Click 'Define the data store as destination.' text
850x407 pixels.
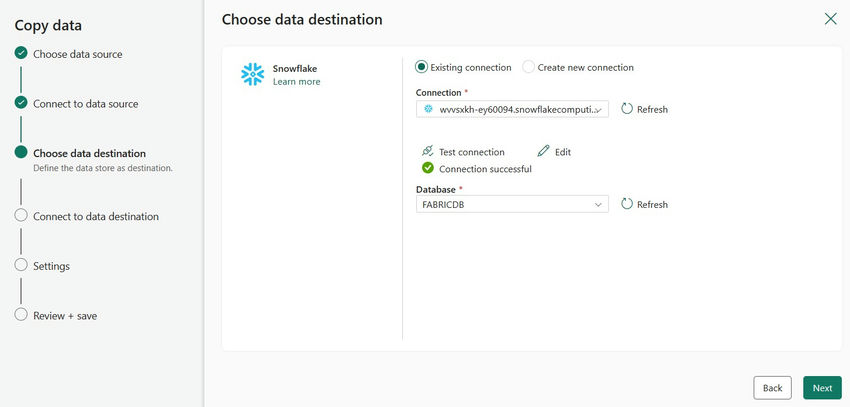[102, 168]
